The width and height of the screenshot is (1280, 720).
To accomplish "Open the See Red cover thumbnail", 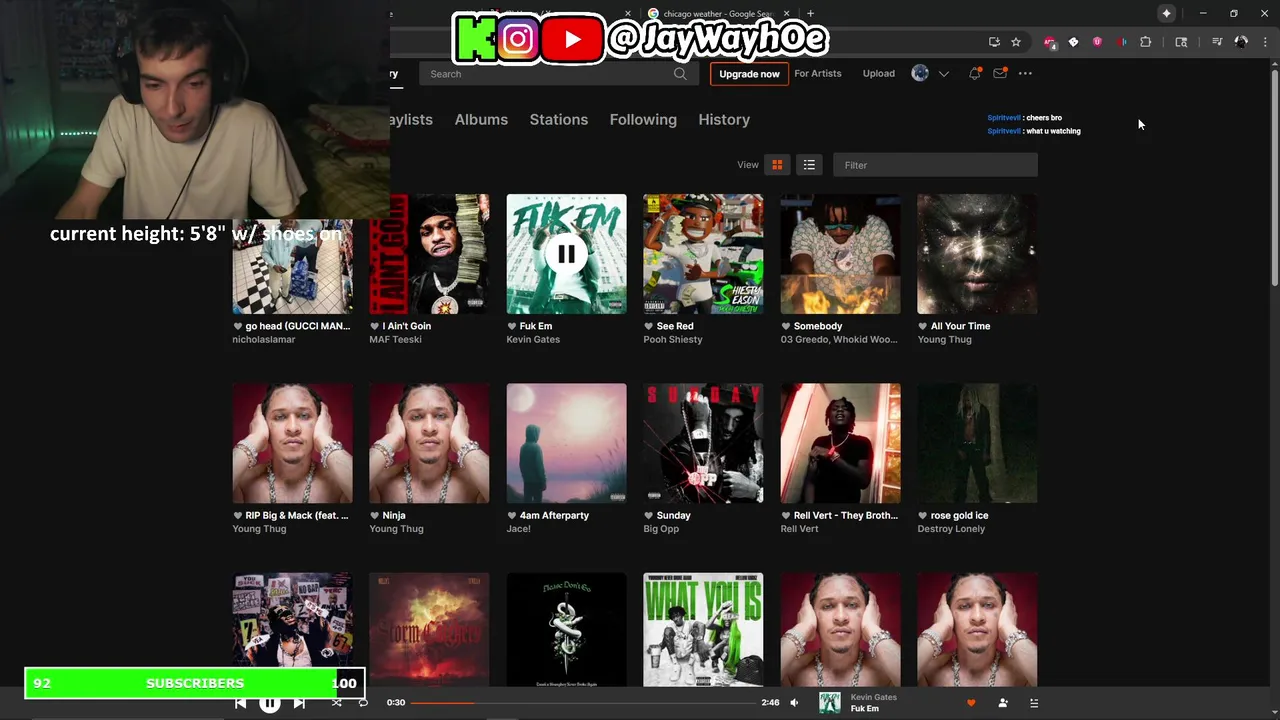I will pyautogui.click(x=703, y=254).
